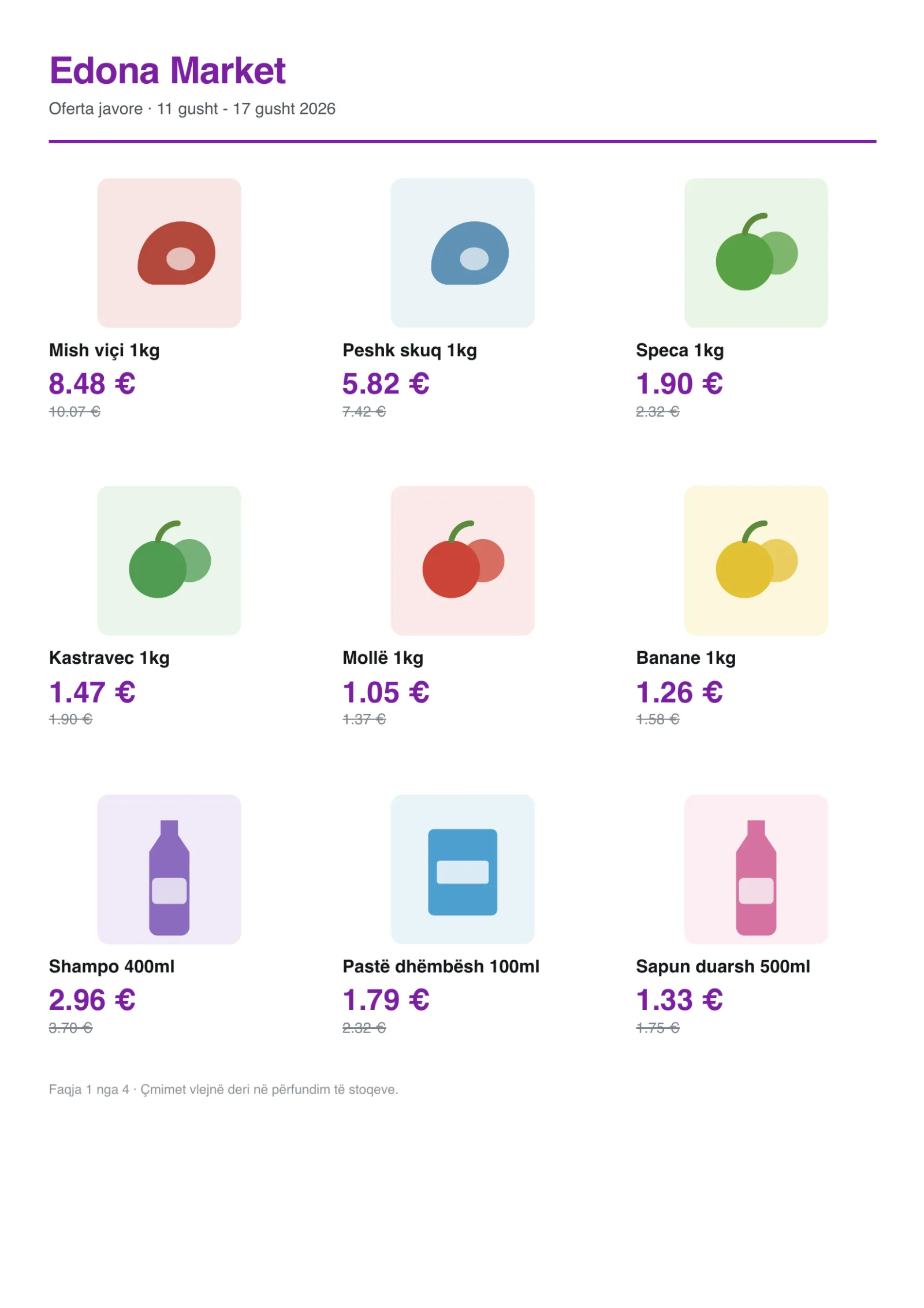The image size is (924, 1308).
Task: Open the Kastravec cucumber product image
Action: [x=169, y=560]
